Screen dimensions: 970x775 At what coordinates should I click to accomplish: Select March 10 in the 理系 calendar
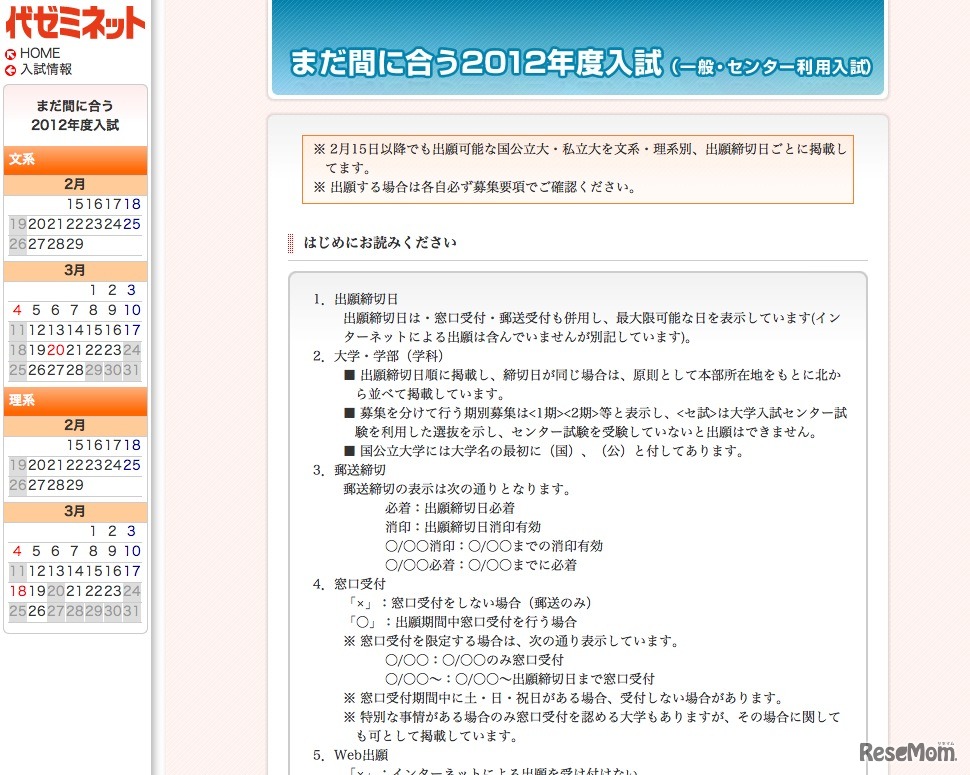pyautogui.click(x=131, y=550)
